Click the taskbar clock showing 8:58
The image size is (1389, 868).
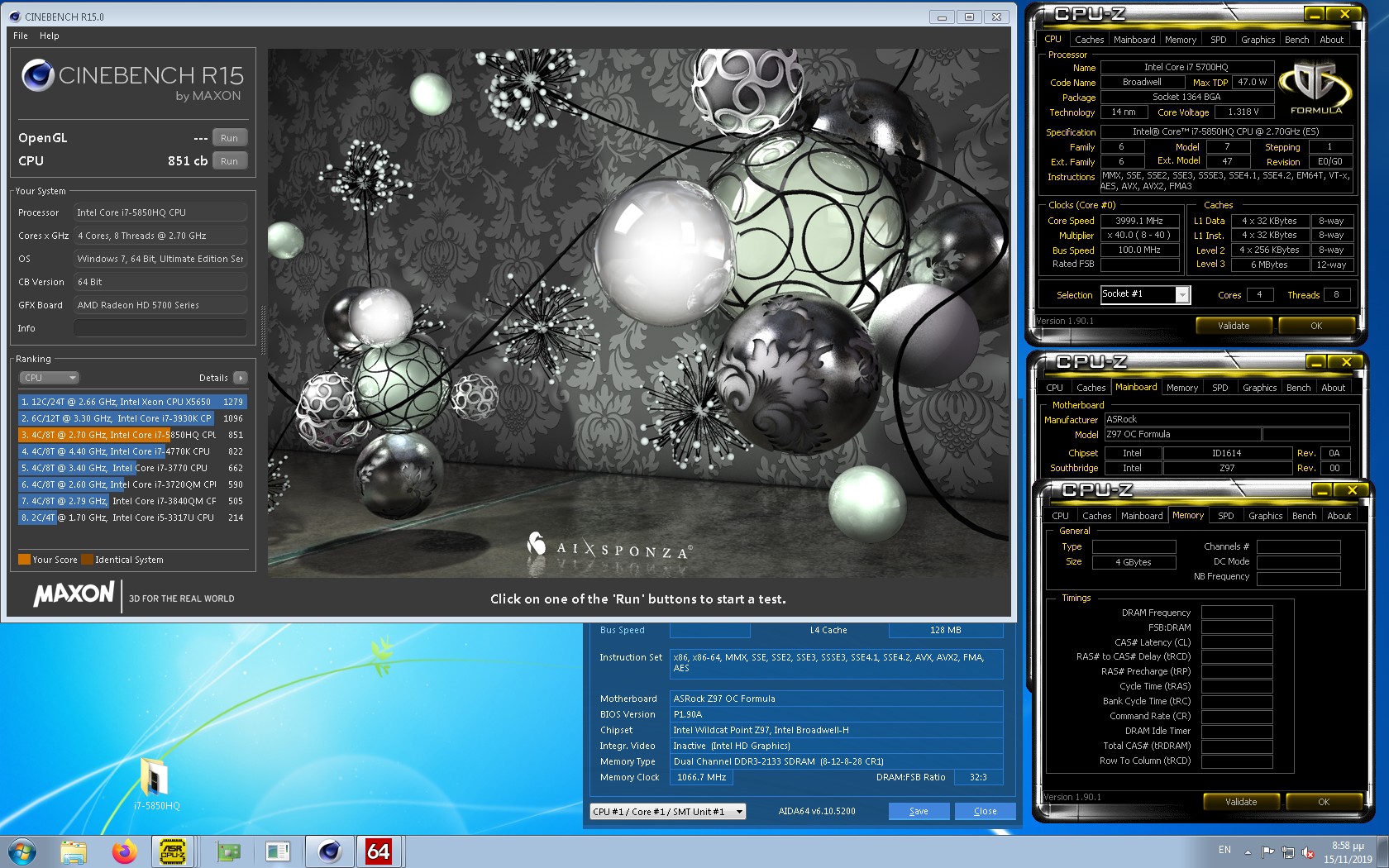pos(1348,852)
